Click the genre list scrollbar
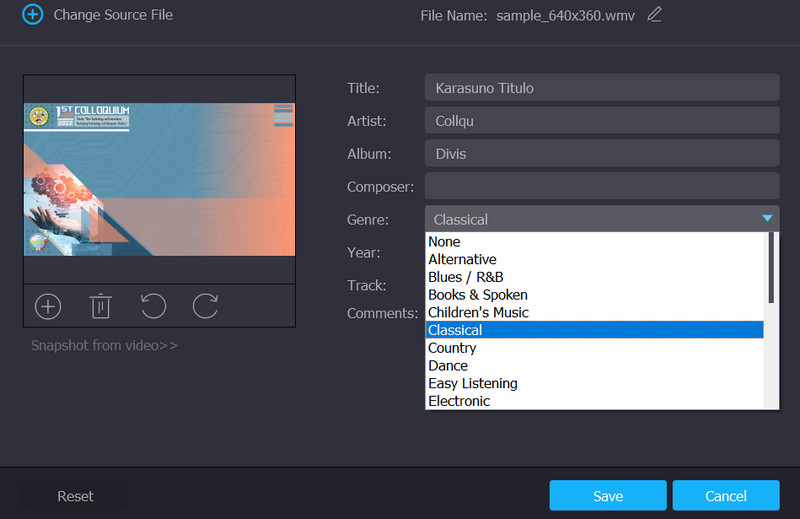The image size is (800, 519). coord(771,268)
